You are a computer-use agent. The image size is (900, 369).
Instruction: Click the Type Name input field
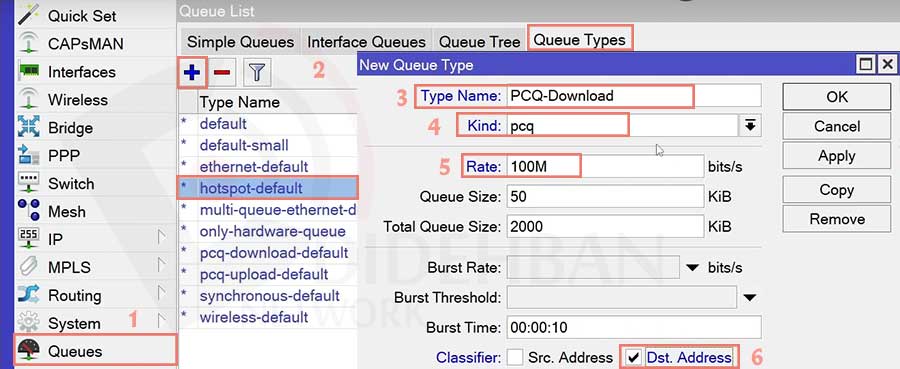pyautogui.click(x=634, y=96)
